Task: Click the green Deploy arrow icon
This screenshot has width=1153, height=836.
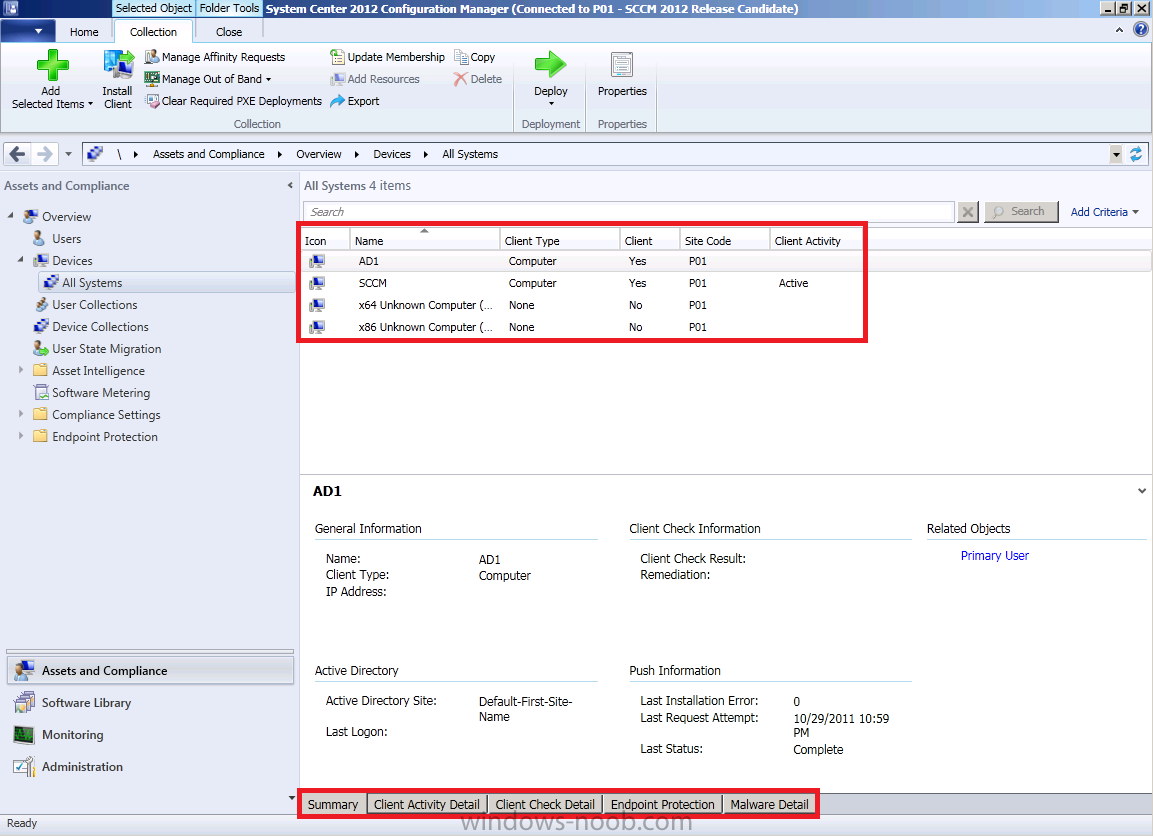Action: pos(550,65)
